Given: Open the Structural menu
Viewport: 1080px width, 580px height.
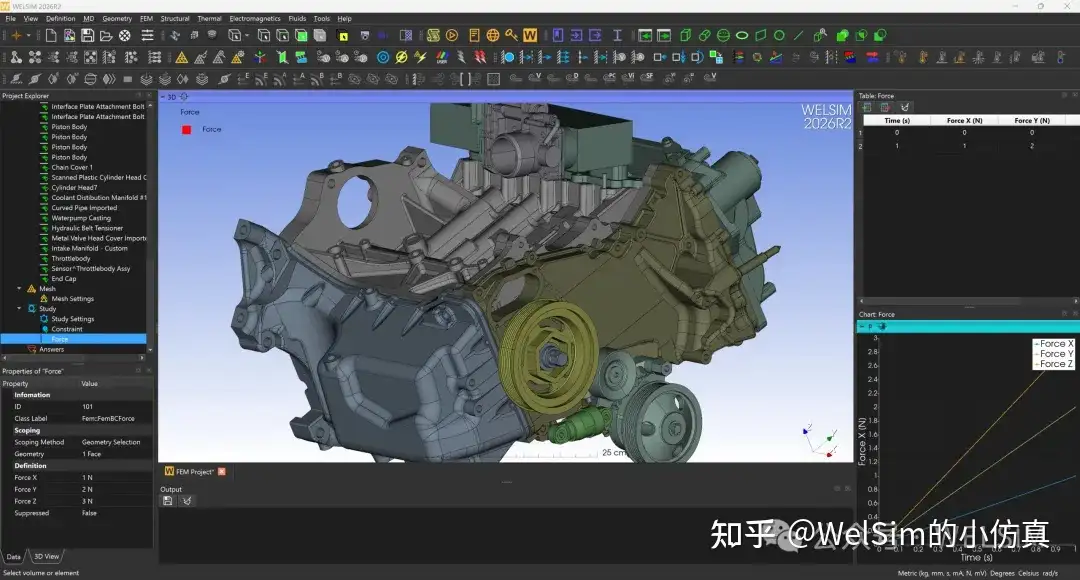Looking at the screenshot, I should 175,19.
